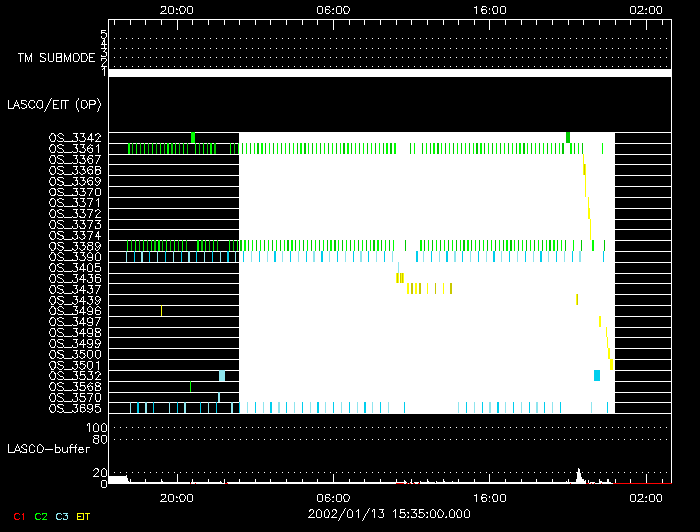The height and width of the screenshot is (532, 700).
Task: Choose the OS_3695 row label
Action: [x=75, y=408]
